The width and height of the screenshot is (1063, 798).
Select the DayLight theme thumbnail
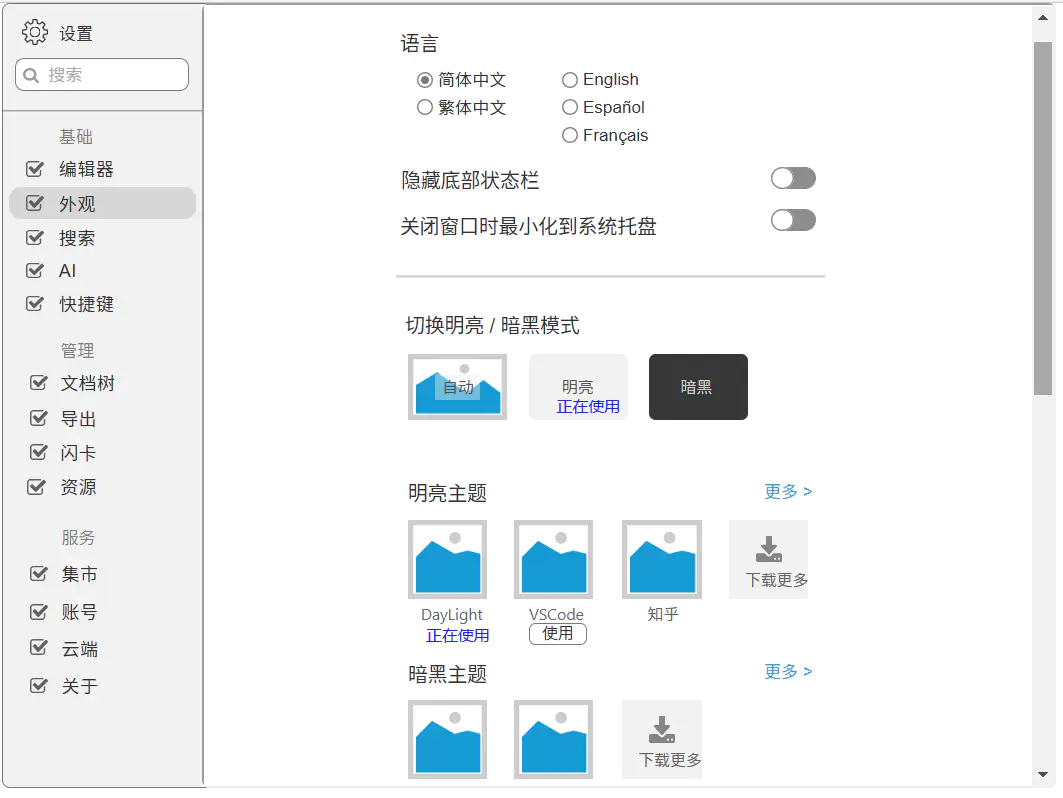(x=447, y=559)
